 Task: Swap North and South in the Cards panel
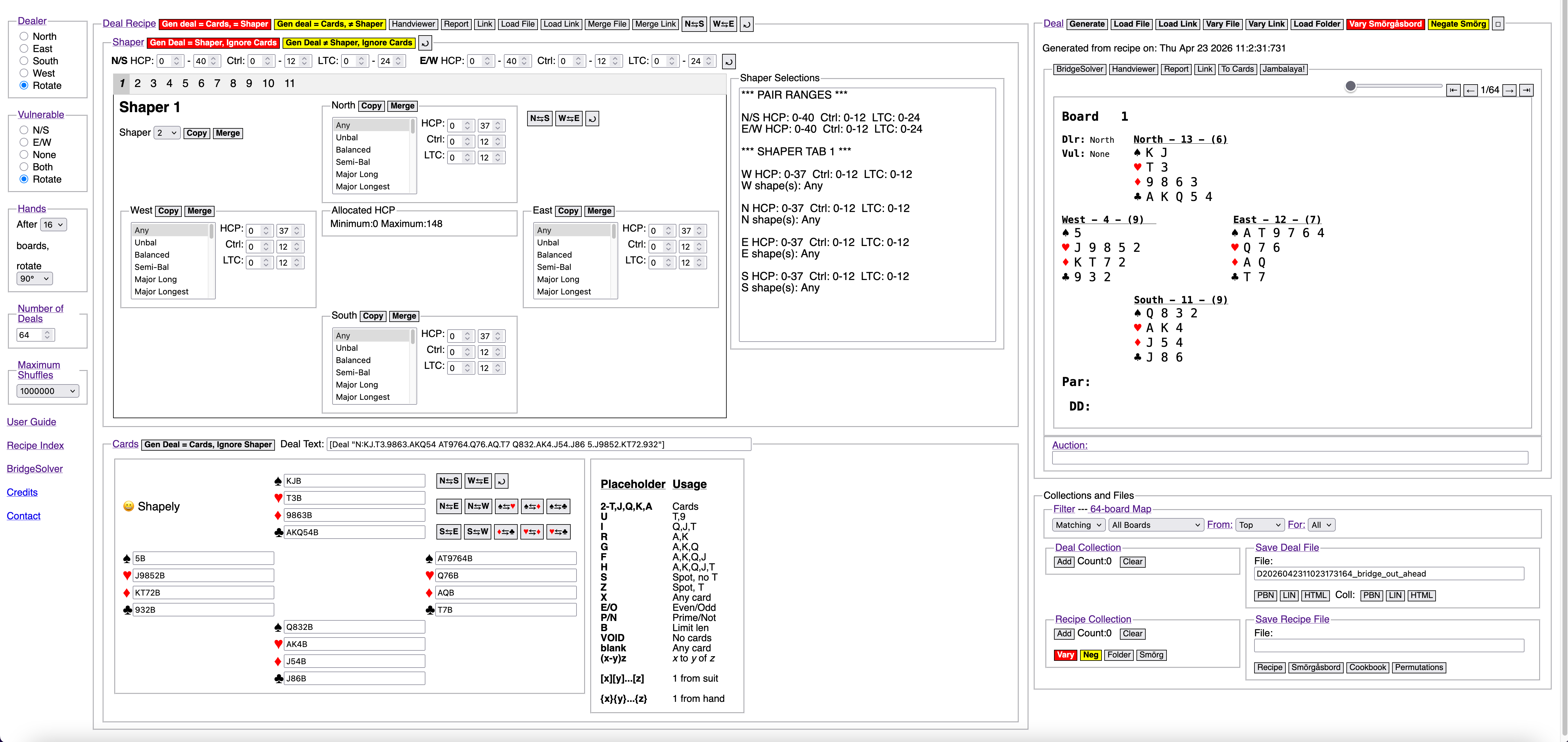449,480
